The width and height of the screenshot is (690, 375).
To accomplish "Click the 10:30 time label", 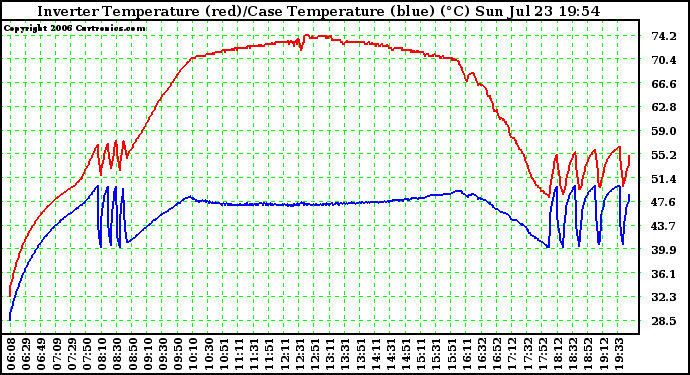I will 209,354.
